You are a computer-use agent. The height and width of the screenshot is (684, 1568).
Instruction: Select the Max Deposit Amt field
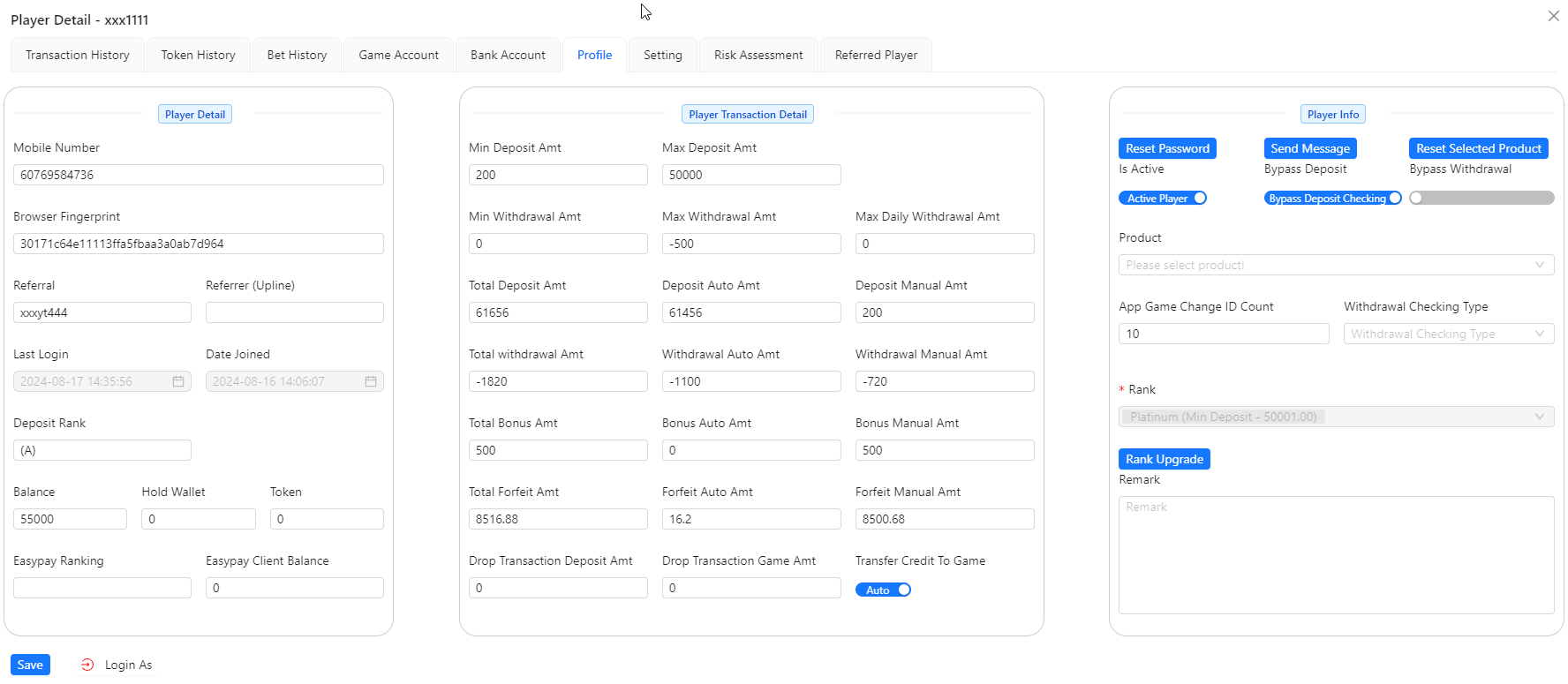750,175
